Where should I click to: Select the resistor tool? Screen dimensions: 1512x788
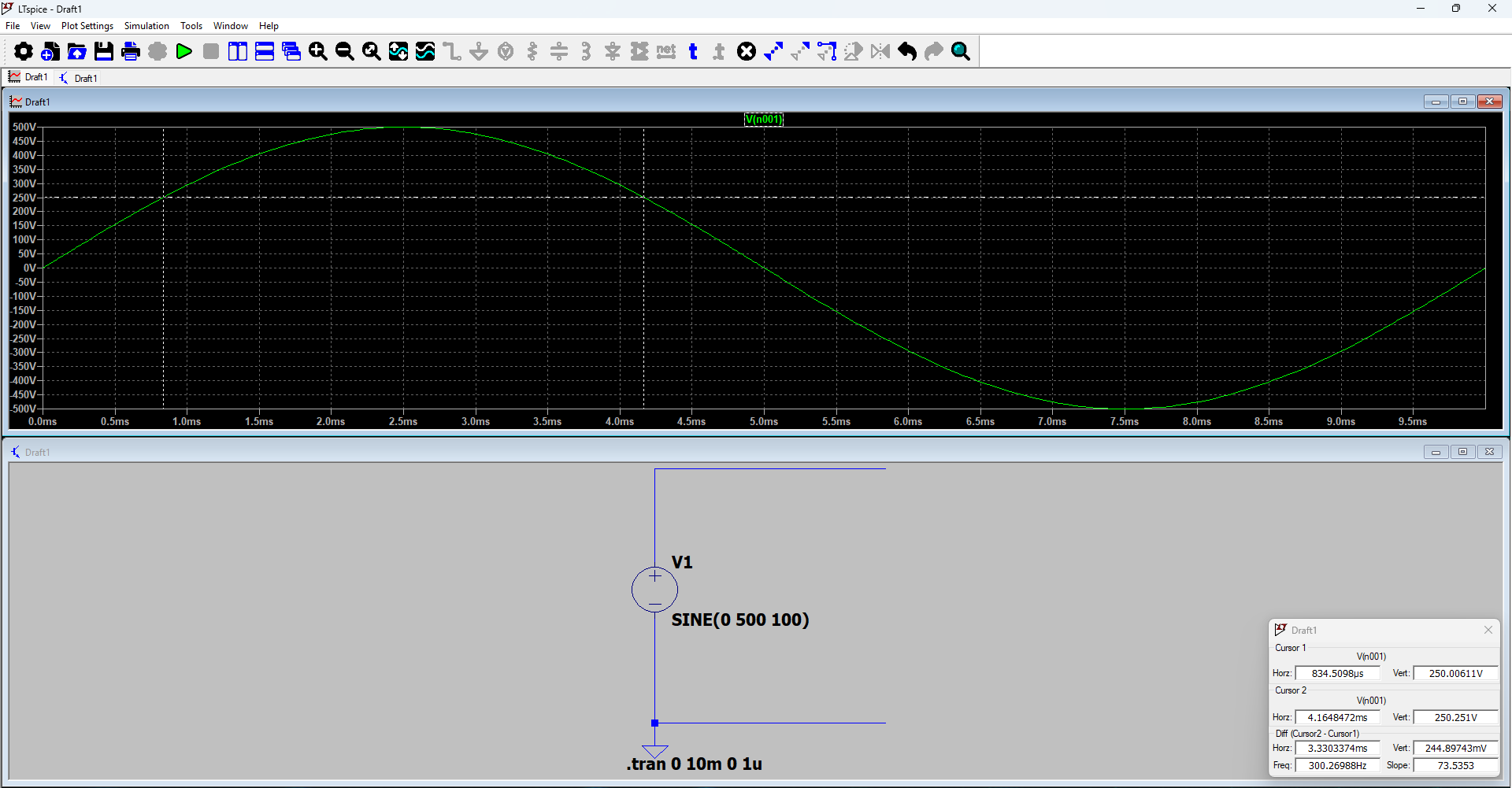coord(532,52)
